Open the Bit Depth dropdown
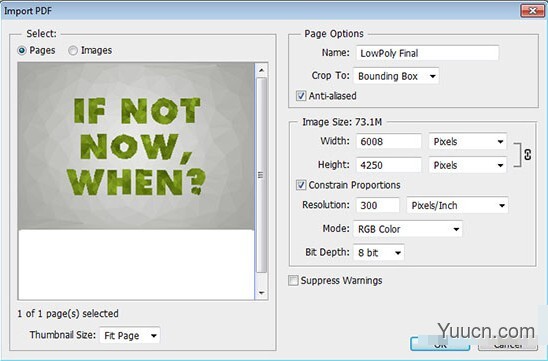Viewport: 548px width, 361px height. click(x=379, y=252)
